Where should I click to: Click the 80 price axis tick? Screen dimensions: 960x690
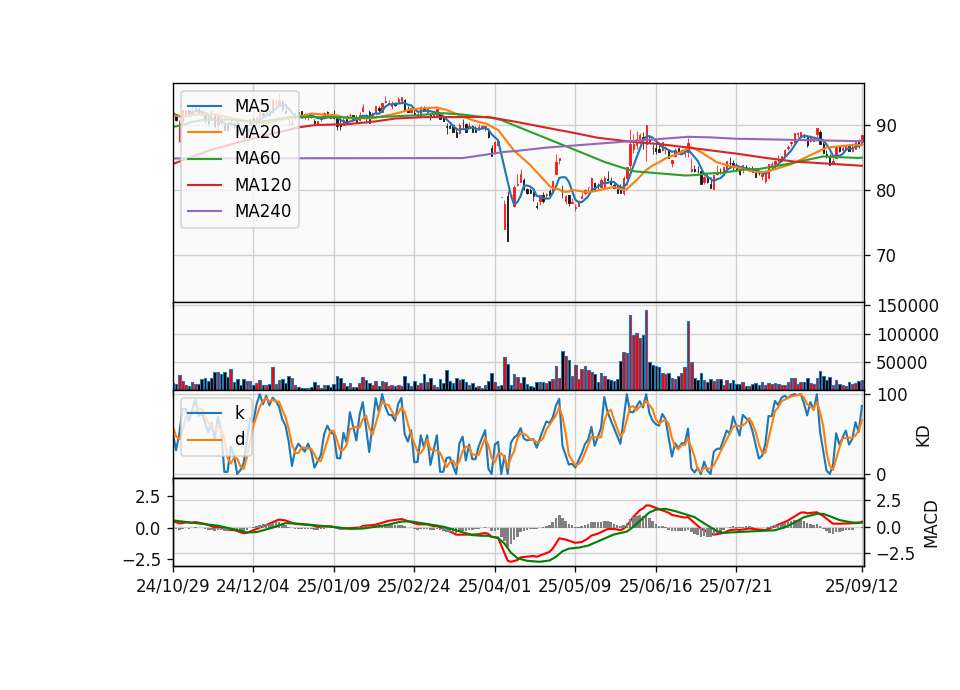coord(886,191)
